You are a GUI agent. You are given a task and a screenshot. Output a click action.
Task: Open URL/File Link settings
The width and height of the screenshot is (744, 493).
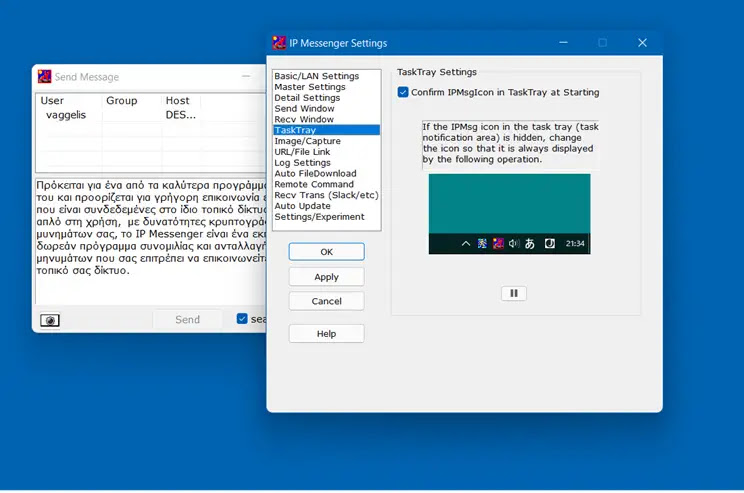326,152
